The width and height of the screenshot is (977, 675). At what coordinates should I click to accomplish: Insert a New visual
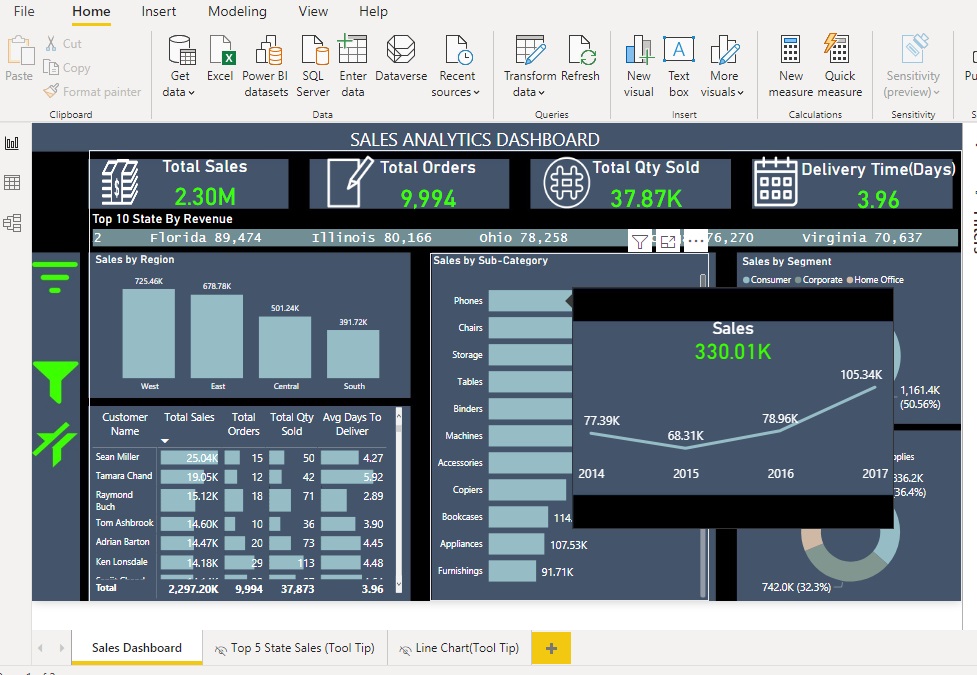coord(639,67)
